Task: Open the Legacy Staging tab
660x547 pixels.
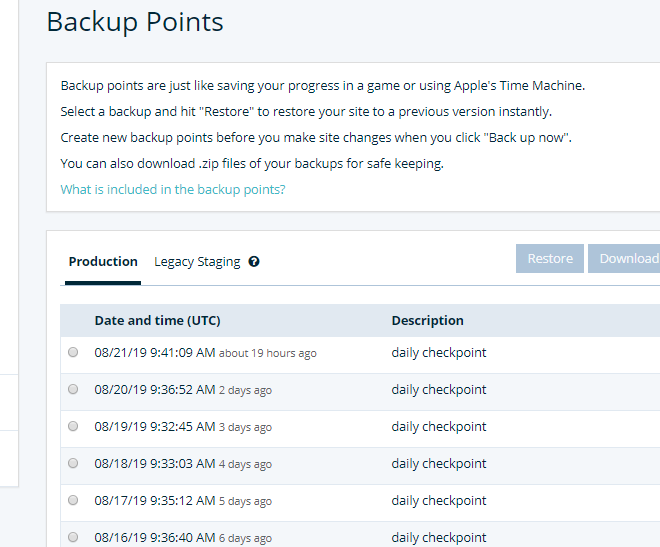Action: tap(197, 262)
